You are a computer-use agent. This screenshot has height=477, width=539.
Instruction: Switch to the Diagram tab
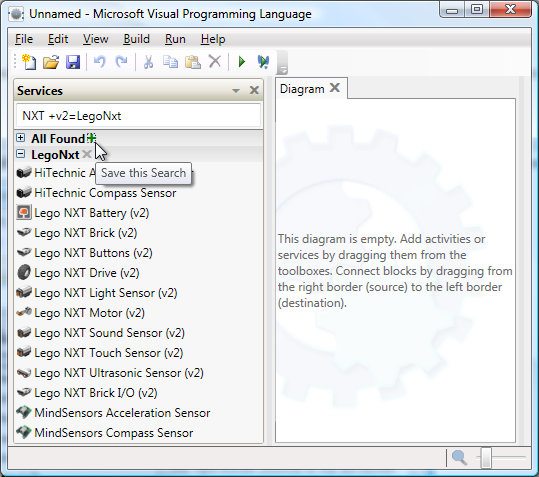tap(302, 89)
